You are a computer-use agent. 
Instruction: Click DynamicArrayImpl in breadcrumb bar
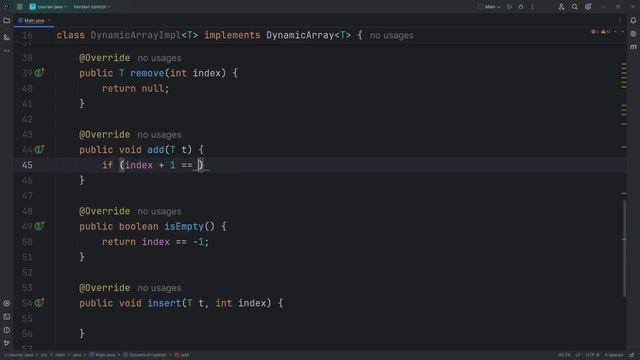tap(144, 355)
